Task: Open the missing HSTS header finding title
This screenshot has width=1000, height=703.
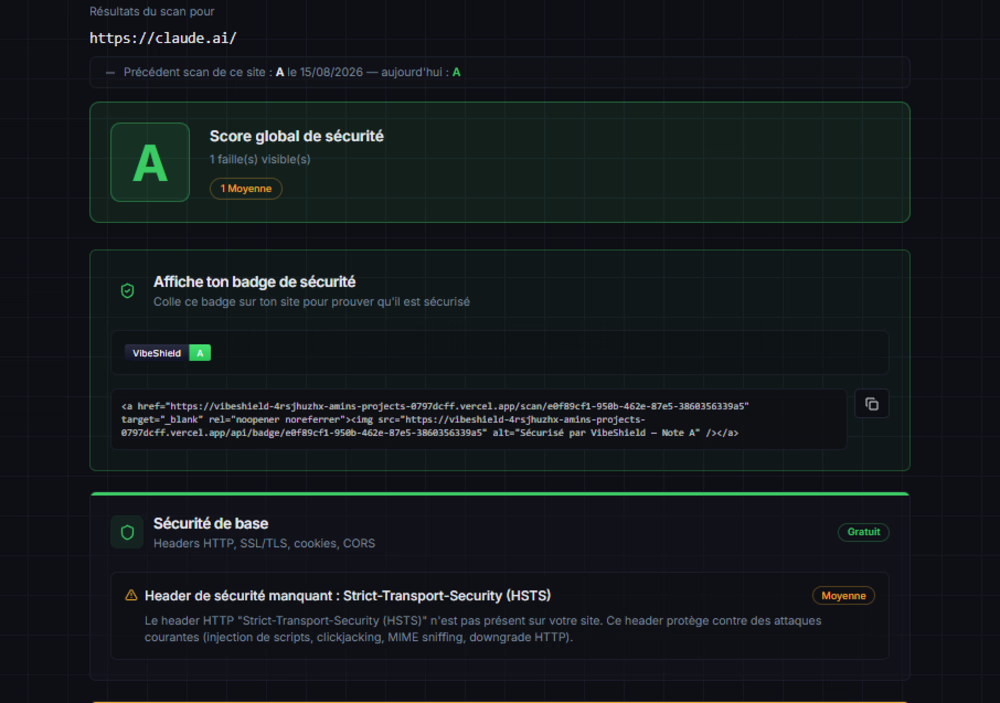Action: point(348,596)
